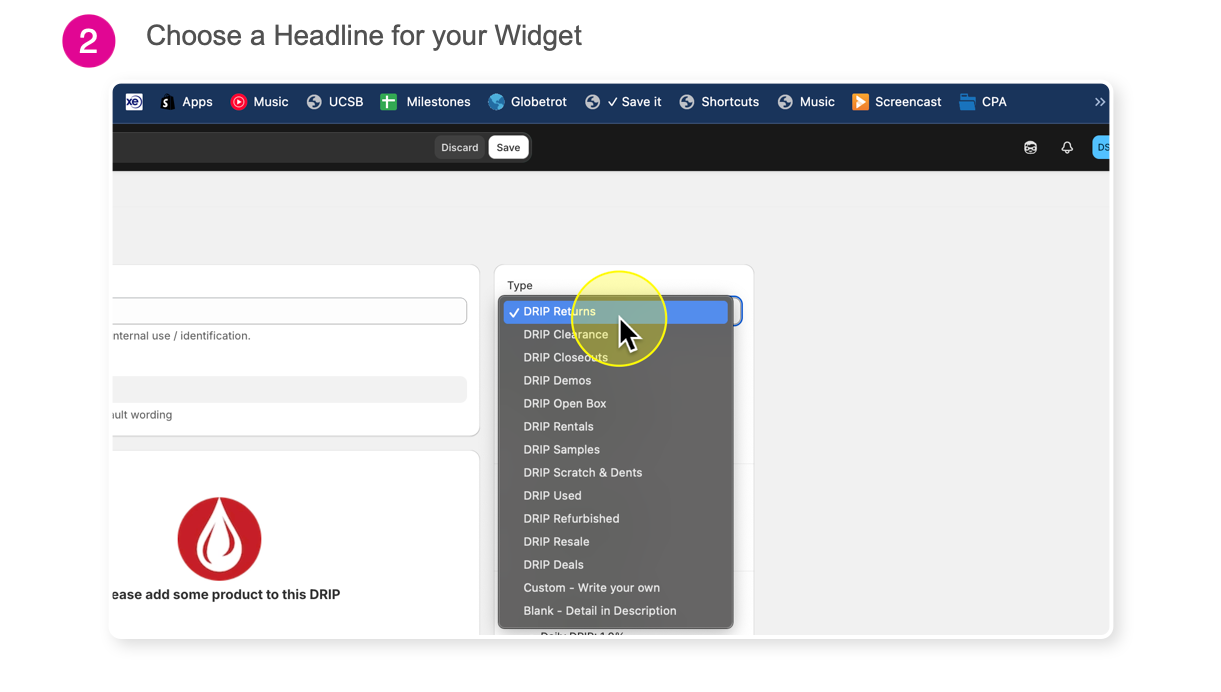Click the Discard button
1221x692 pixels.
[x=460, y=147]
